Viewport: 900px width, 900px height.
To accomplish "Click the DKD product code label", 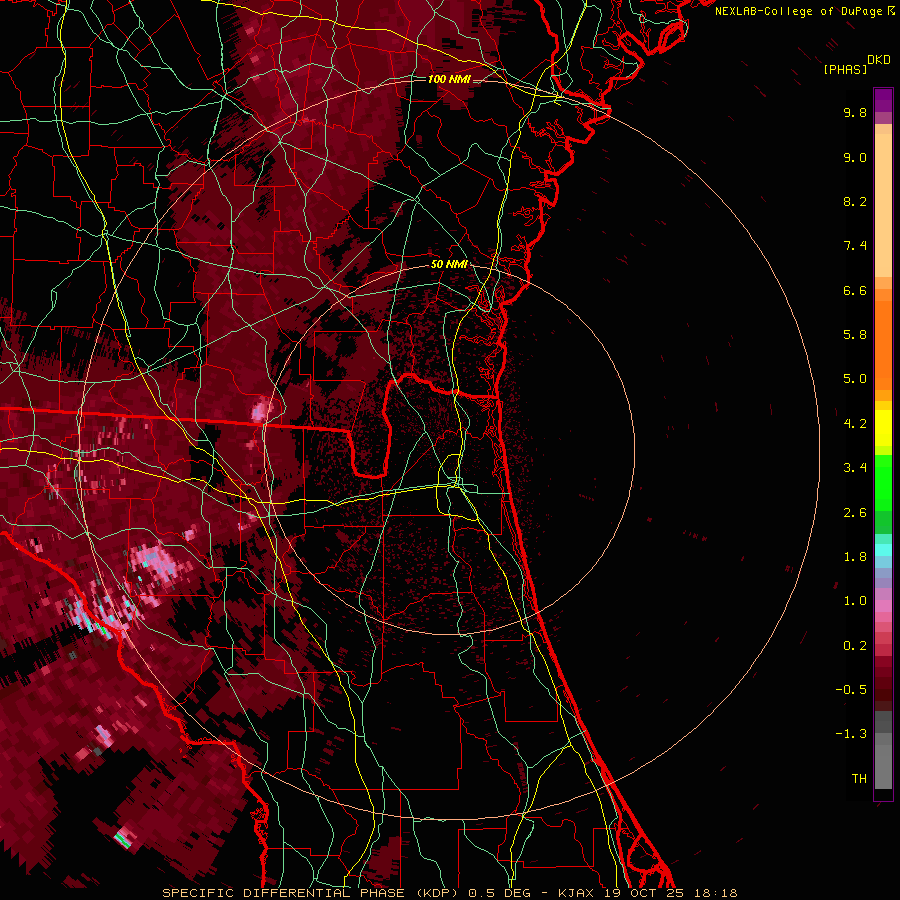I will (878, 60).
